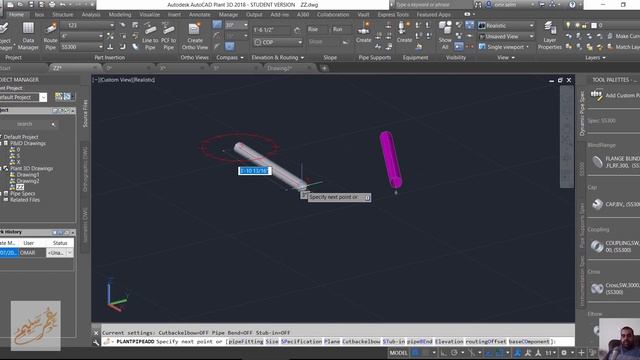Click the elevation 1'-6 1/2" input field
640x360 pixels.
pyautogui.click(x=271, y=30)
